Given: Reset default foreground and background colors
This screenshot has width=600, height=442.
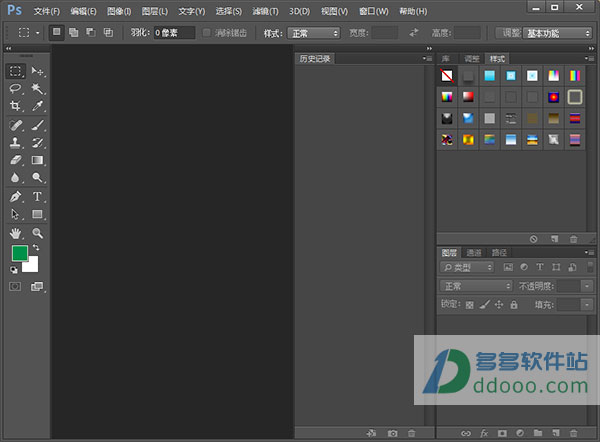Looking at the screenshot, I should point(14,270).
